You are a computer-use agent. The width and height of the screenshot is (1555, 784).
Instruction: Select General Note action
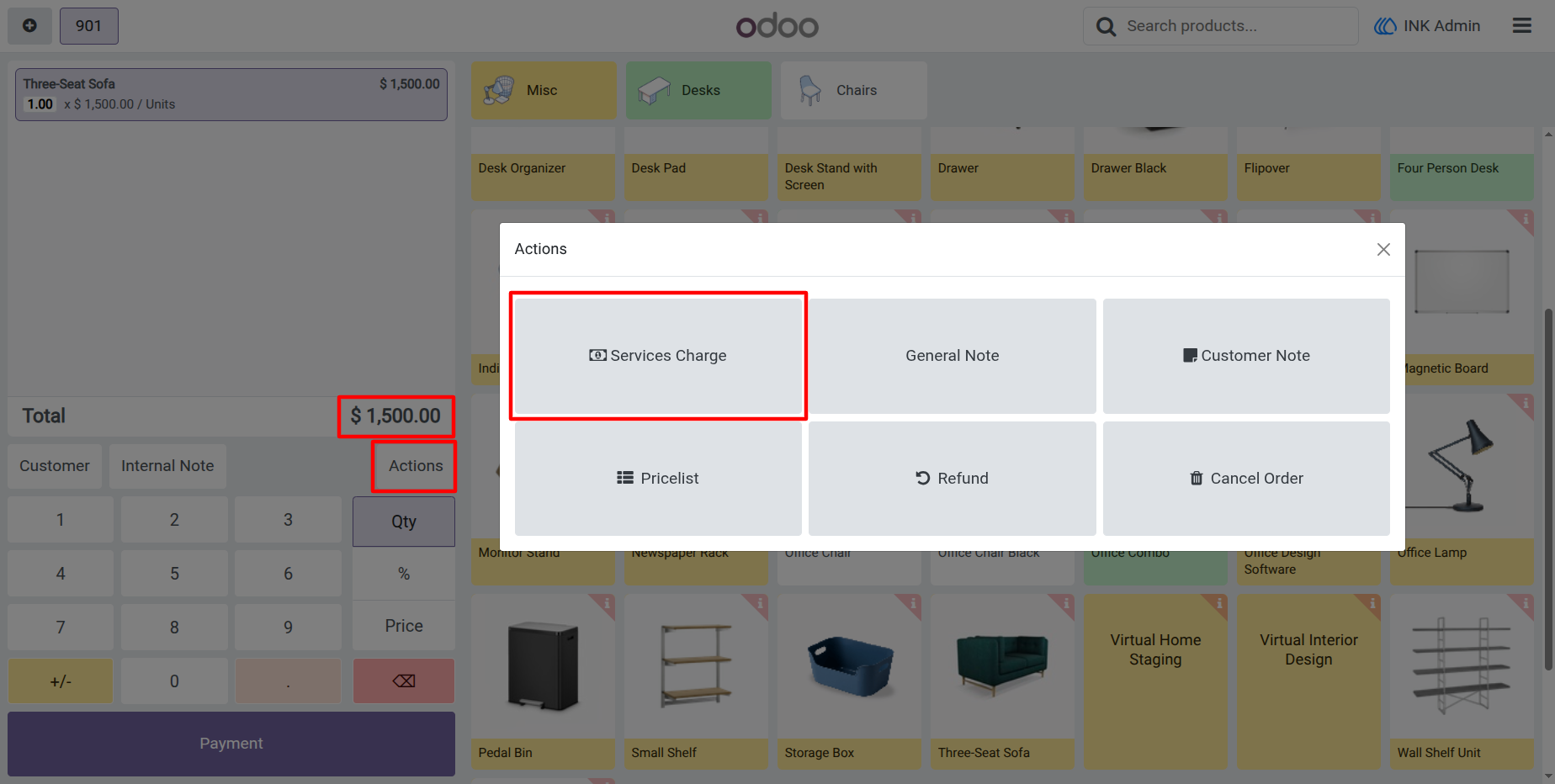point(953,356)
